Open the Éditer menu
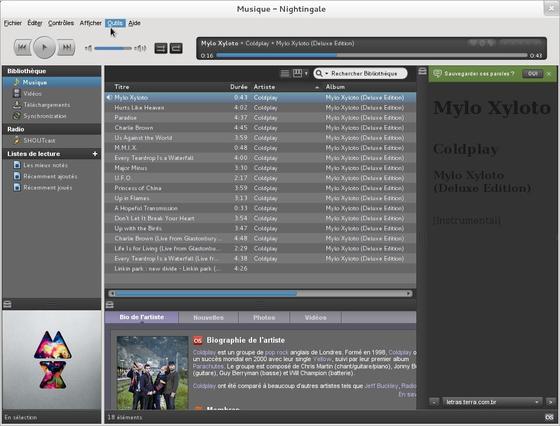The height and width of the screenshot is (426, 560). pos(35,23)
